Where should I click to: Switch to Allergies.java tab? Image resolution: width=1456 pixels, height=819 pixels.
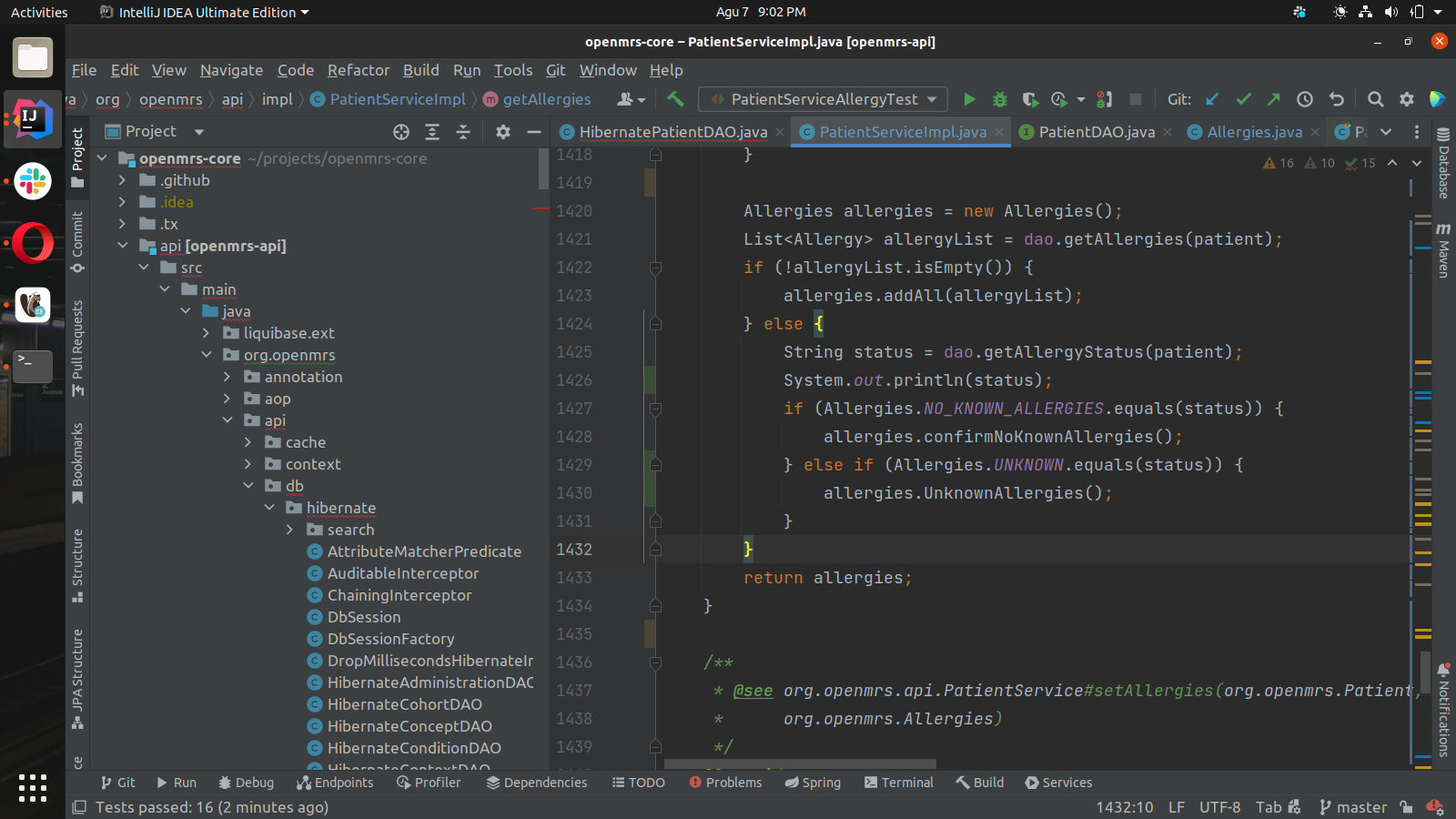1254,132
